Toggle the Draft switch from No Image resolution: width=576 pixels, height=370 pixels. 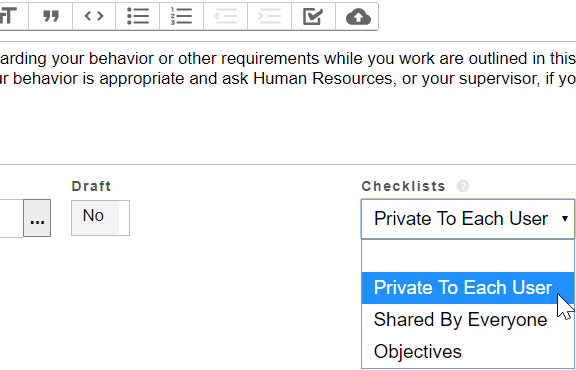click(x=100, y=218)
